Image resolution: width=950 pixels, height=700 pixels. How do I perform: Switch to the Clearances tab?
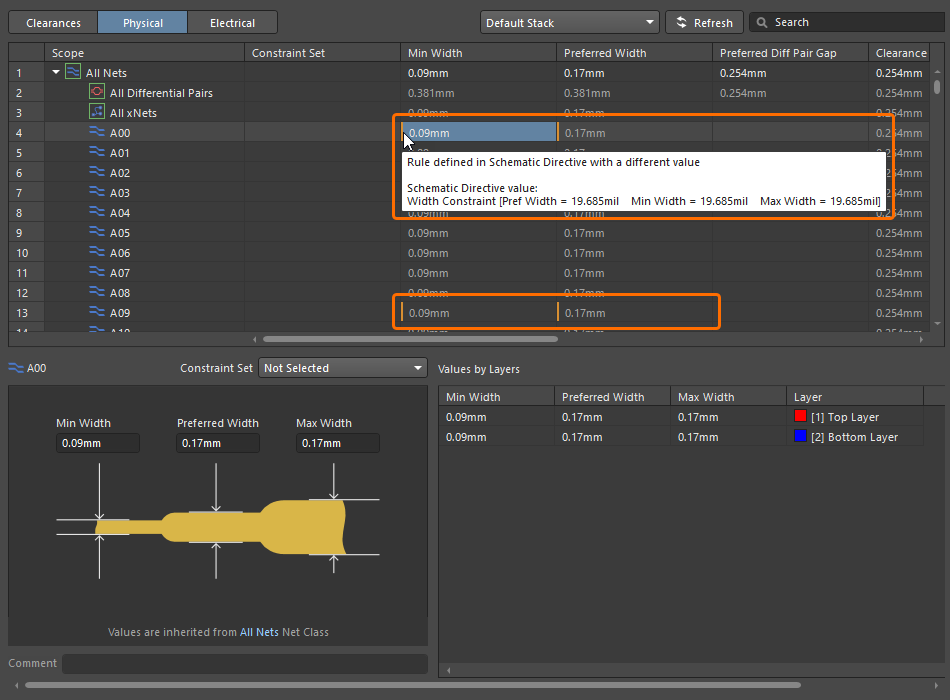(53, 23)
